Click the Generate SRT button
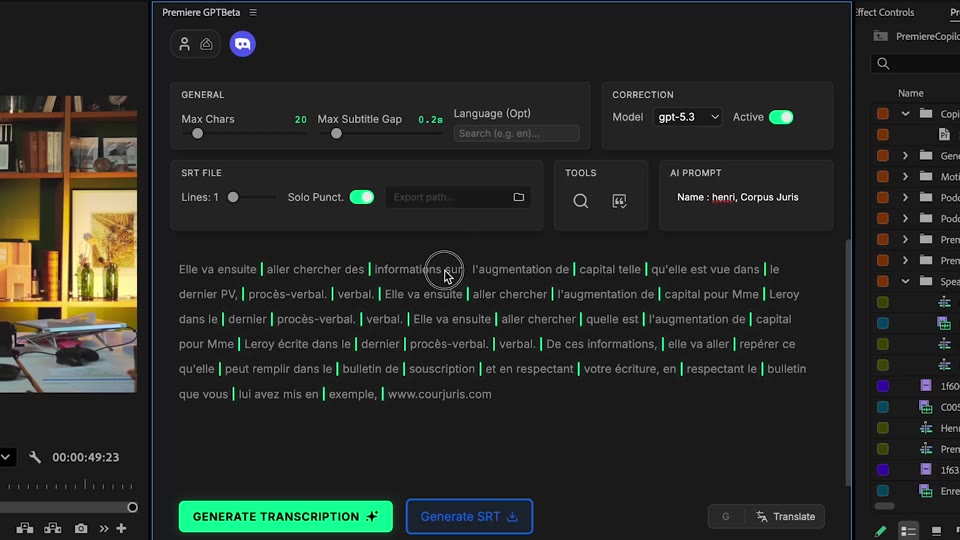The width and height of the screenshot is (960, 540). pyautogui.click(x=470, y=517)
